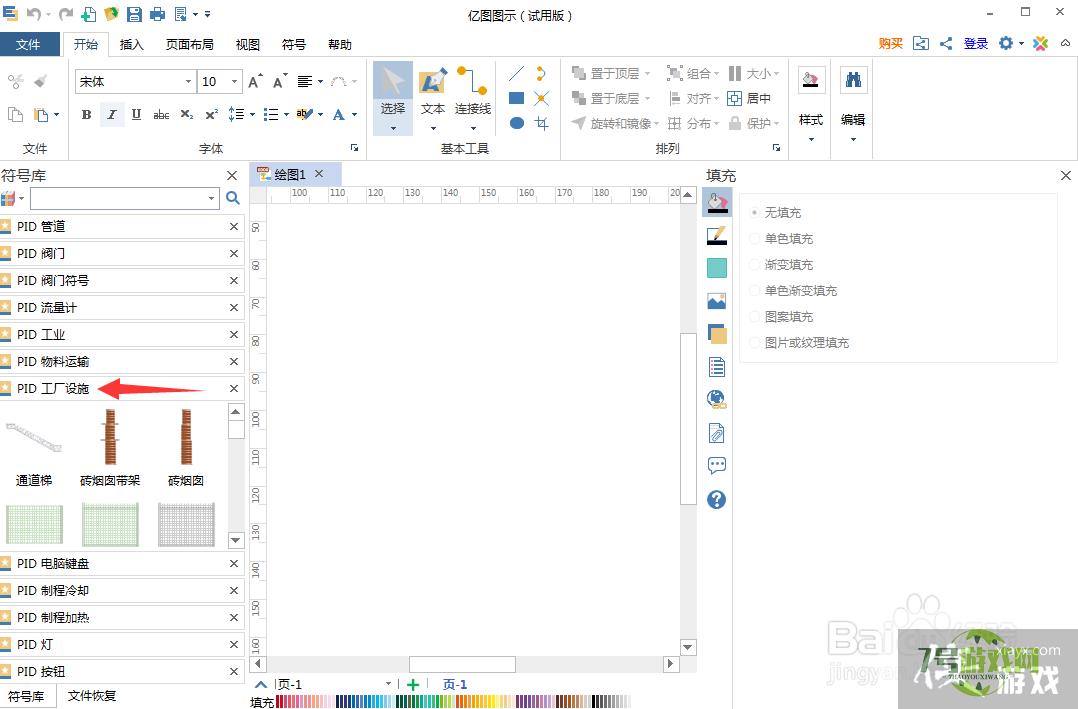Click the share icon in title bar area
This screenshot has height=709, width=1078.
click(946, 43)
